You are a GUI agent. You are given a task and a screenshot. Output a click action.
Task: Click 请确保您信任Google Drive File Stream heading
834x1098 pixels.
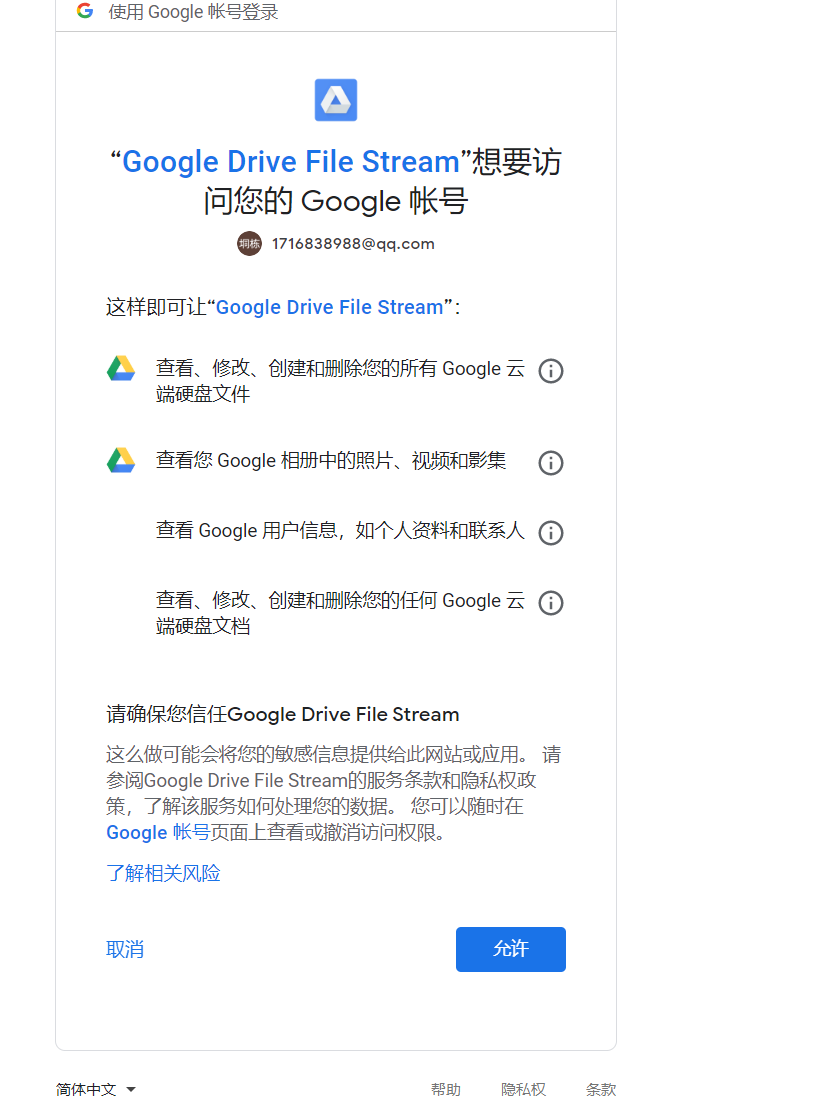tap(283, 714)
